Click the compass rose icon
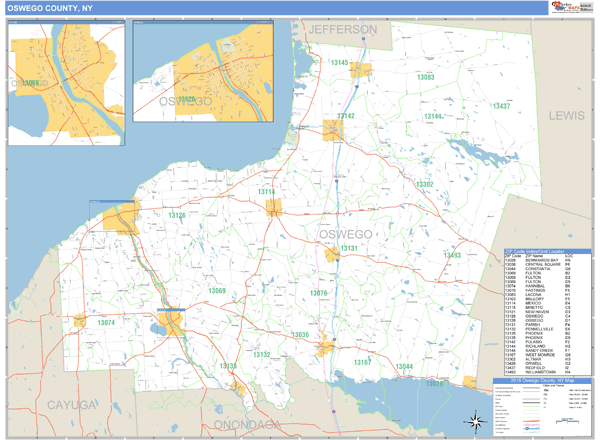 point(478,420)
